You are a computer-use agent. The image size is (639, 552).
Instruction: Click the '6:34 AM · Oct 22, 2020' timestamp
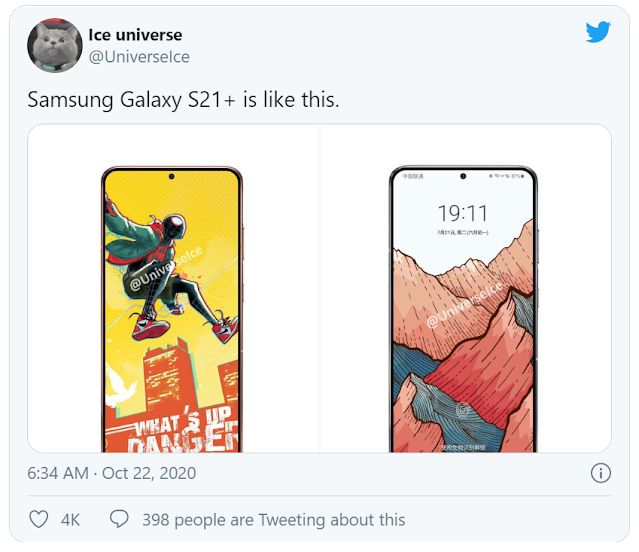coord(112,473)
